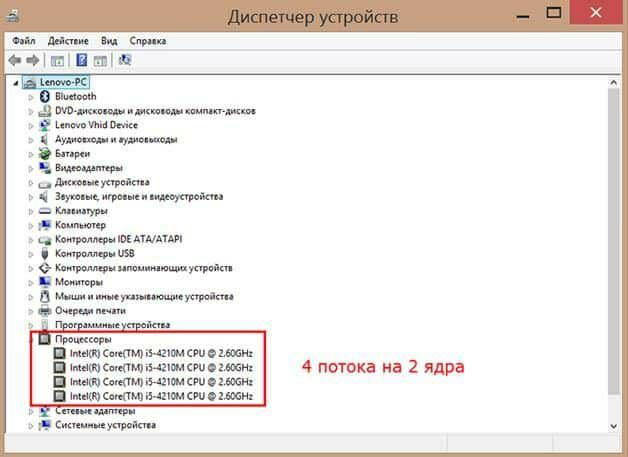
Task: Select 'Программные устройства' label
Action: [113, 325]
